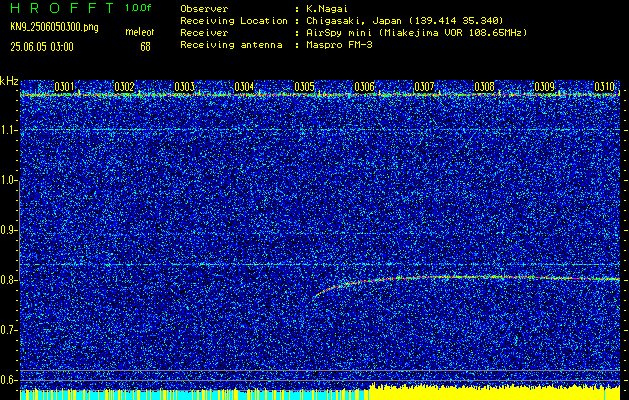
Task: Click the timestamp 25.06.05 03:00
Action: [42, 47]
